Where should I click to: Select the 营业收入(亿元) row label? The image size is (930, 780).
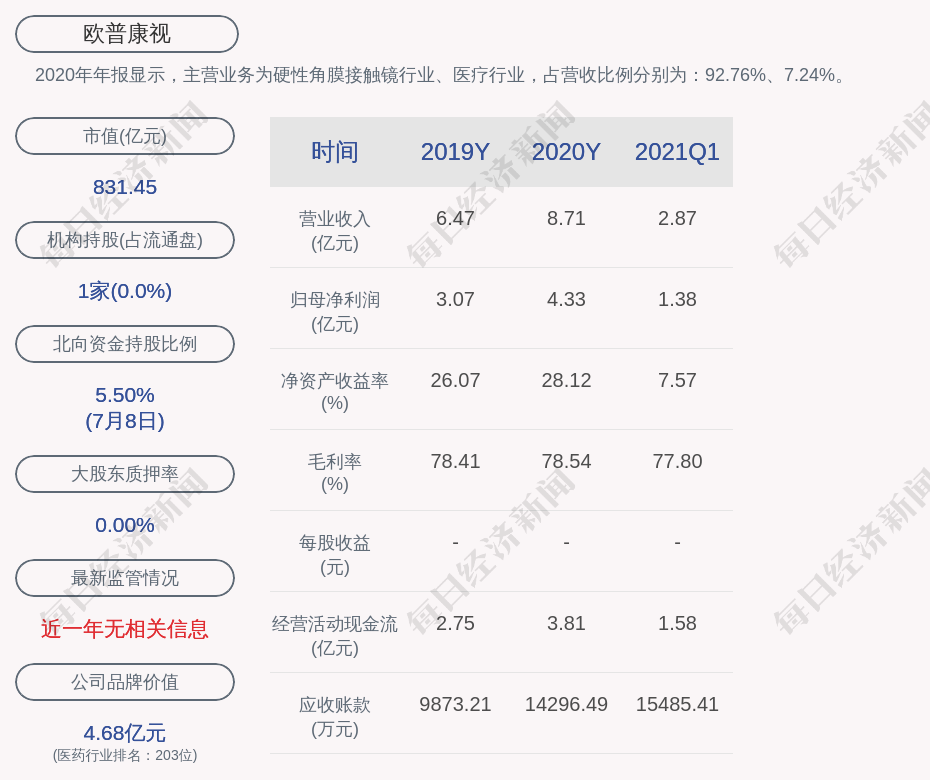[335, 231]
